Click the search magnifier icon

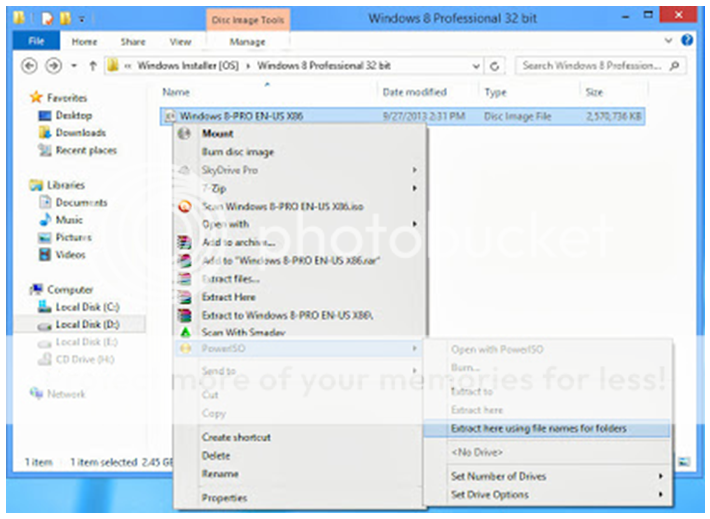click(674, 66)
